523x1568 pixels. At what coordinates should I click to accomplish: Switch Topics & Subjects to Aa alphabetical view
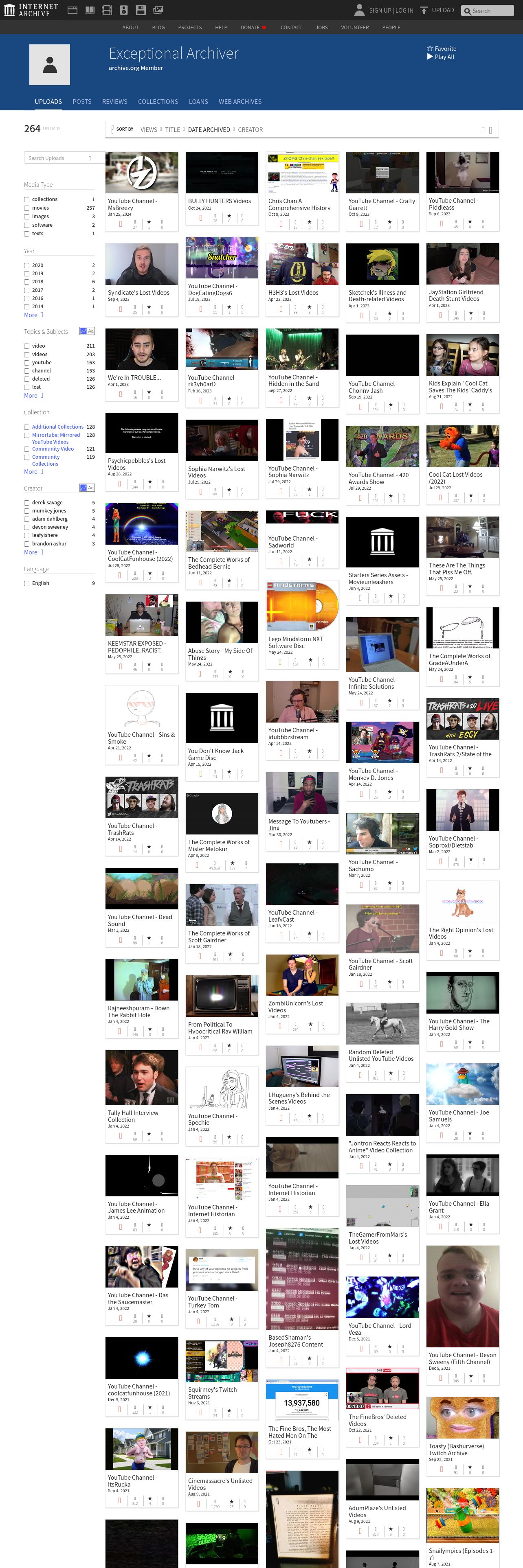click(91, 331)
